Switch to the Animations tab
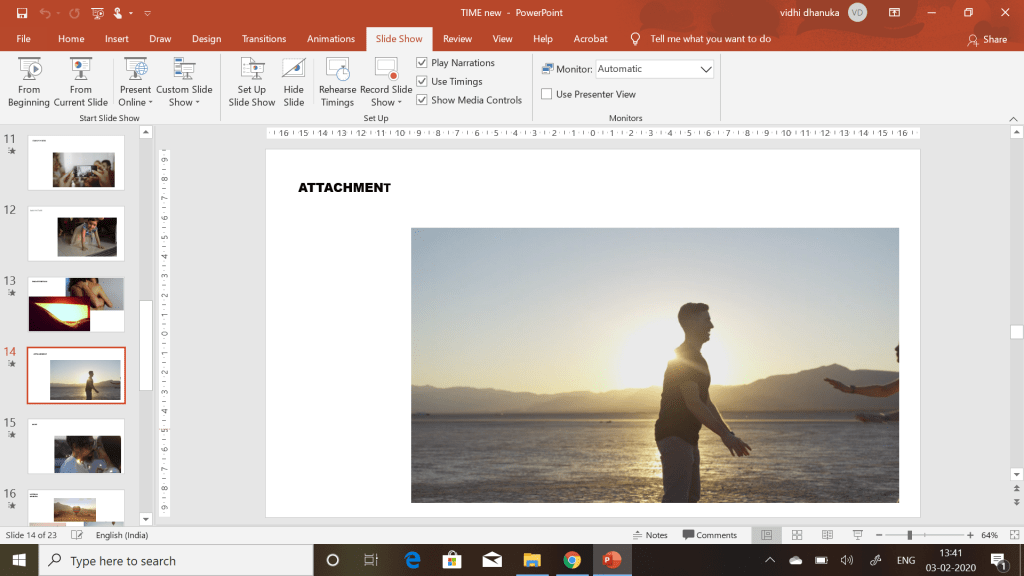 [330, 39]
